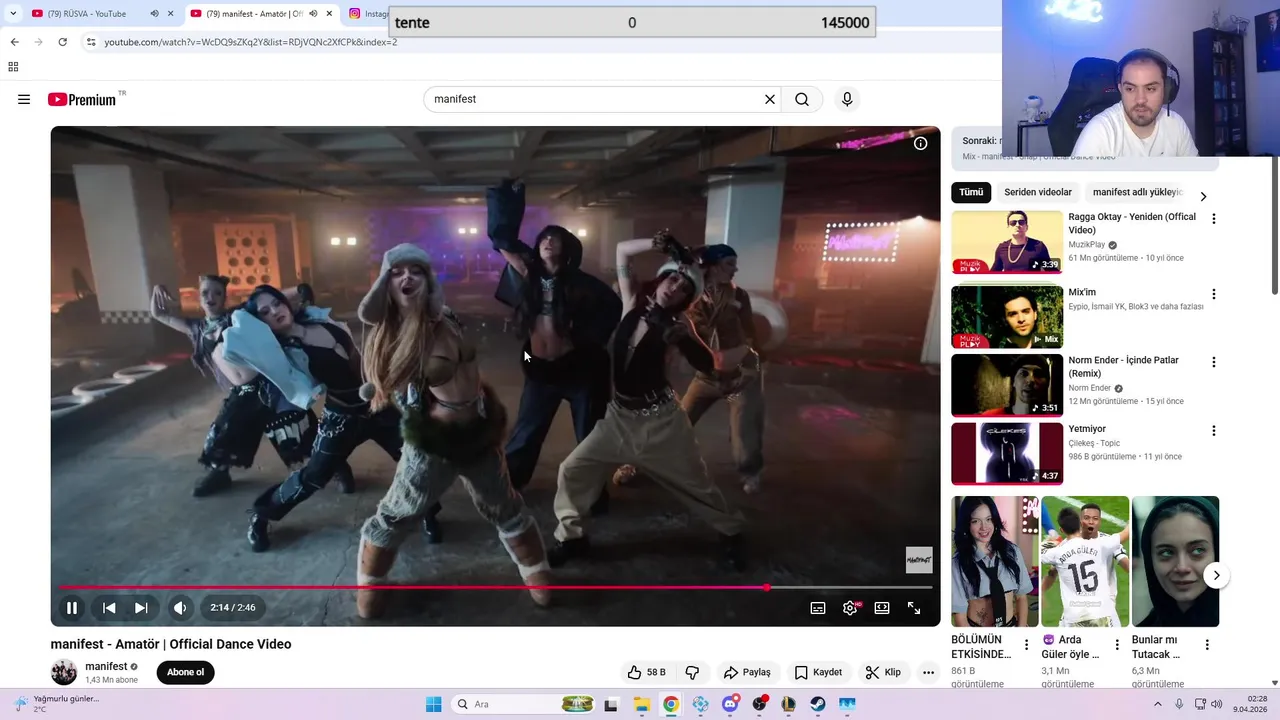Image resolution: width=1280 pixels, height=720 pixels.
Task: Go back in browser history
Action: coord(14,42)
